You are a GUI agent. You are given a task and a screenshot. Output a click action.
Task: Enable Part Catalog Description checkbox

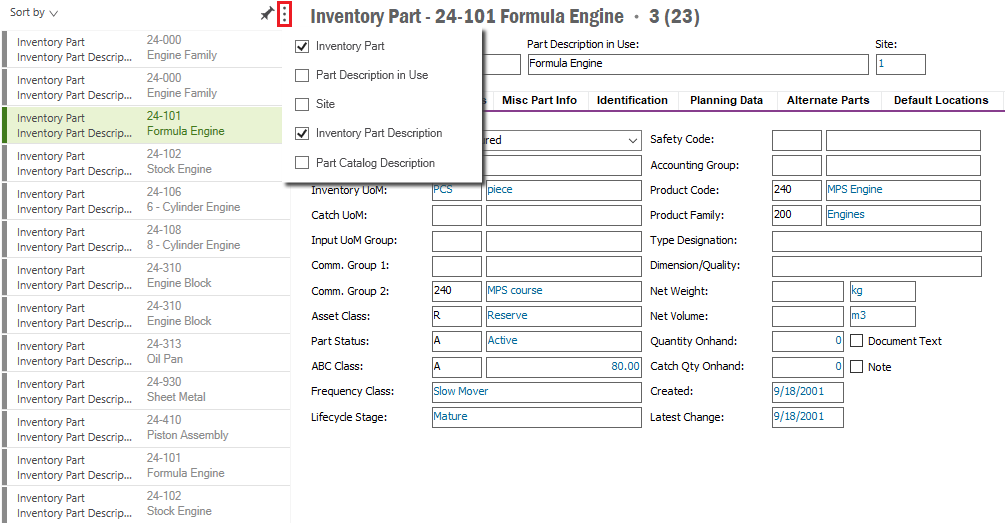(302, 163)
